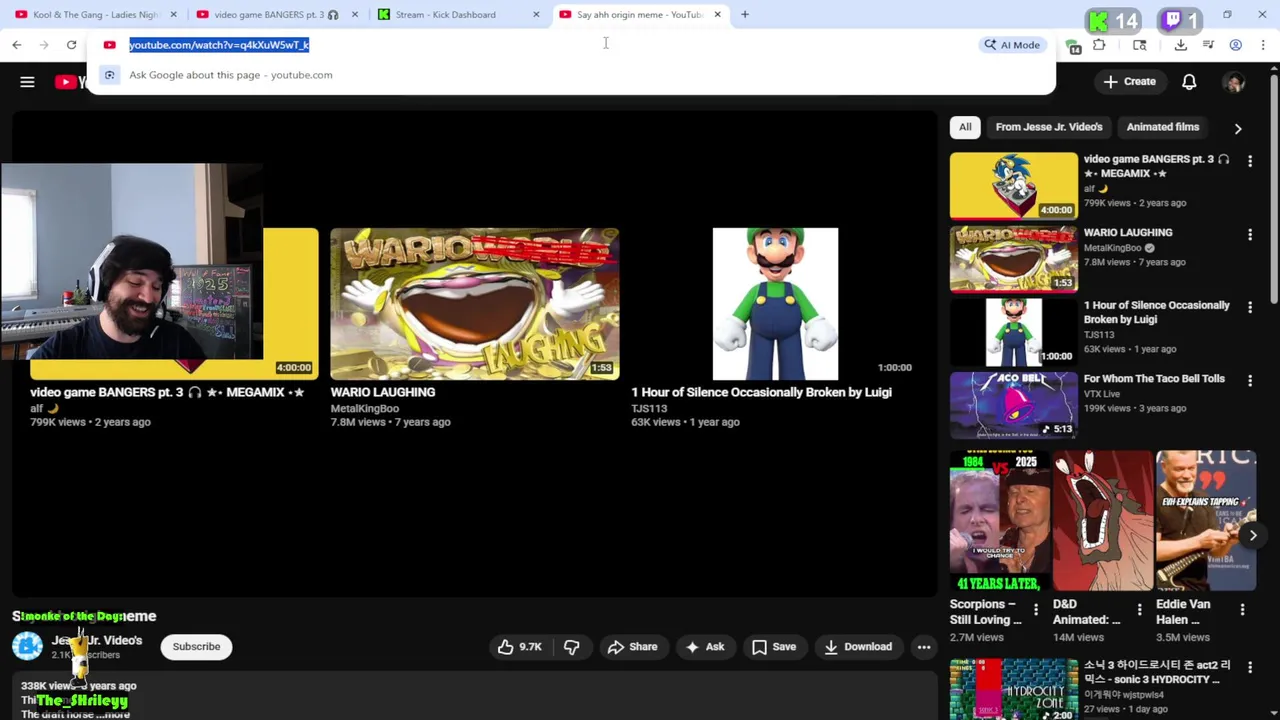Open options for Sonic 3 Hydrocity video

(x=1249, y=667)
